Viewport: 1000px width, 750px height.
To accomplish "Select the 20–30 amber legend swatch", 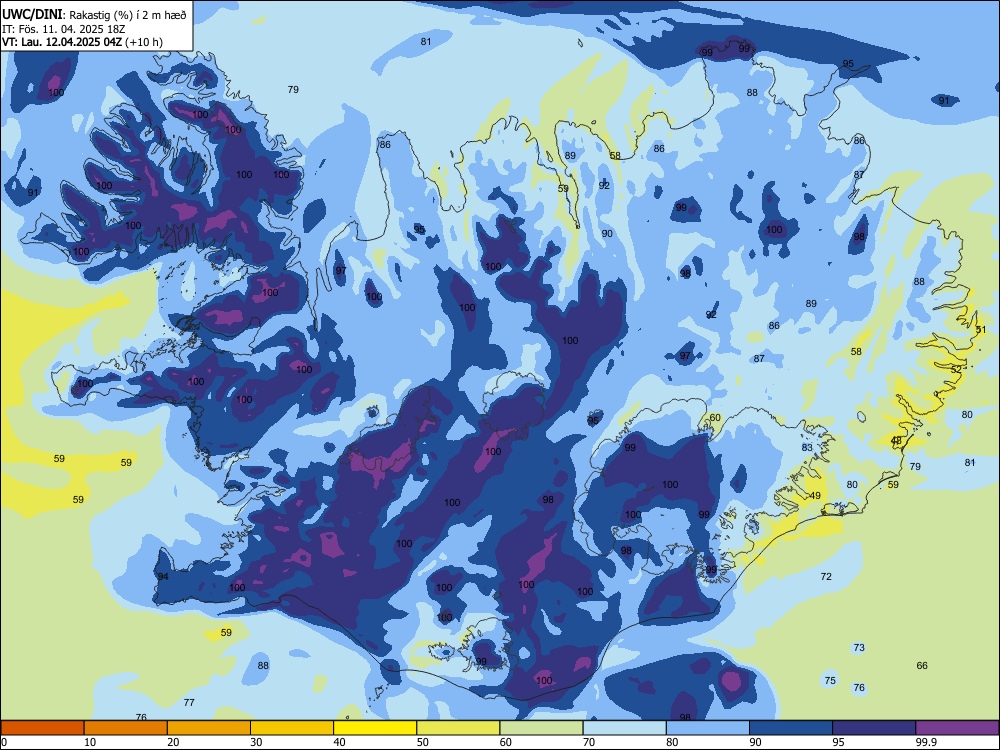I will [x=209, y=728].
